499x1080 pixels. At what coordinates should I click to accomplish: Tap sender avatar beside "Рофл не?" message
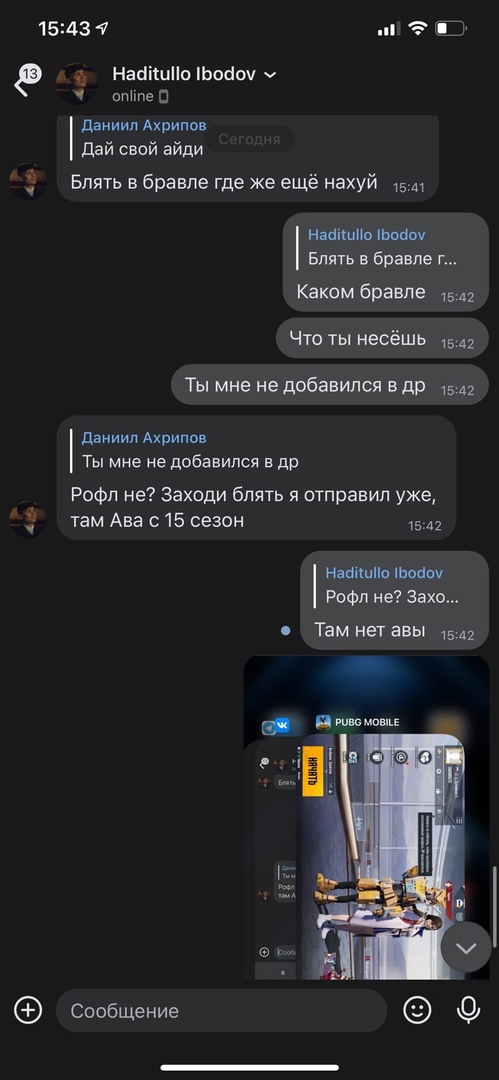pyautogui.click(x=28, y=520)
